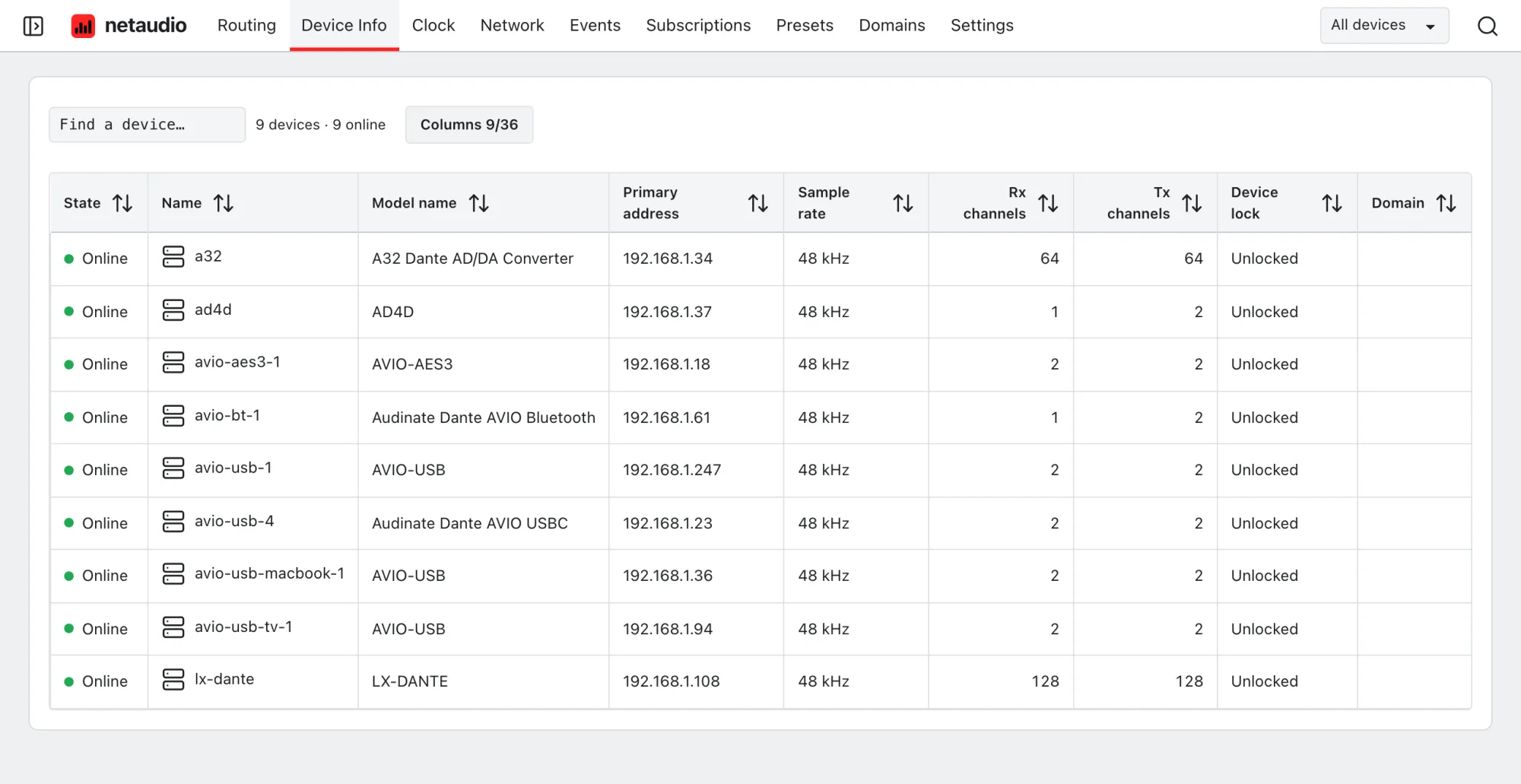Open the All devices dropdown
This screenshot has width=1521, height=784.
[x=1384, y=25]
